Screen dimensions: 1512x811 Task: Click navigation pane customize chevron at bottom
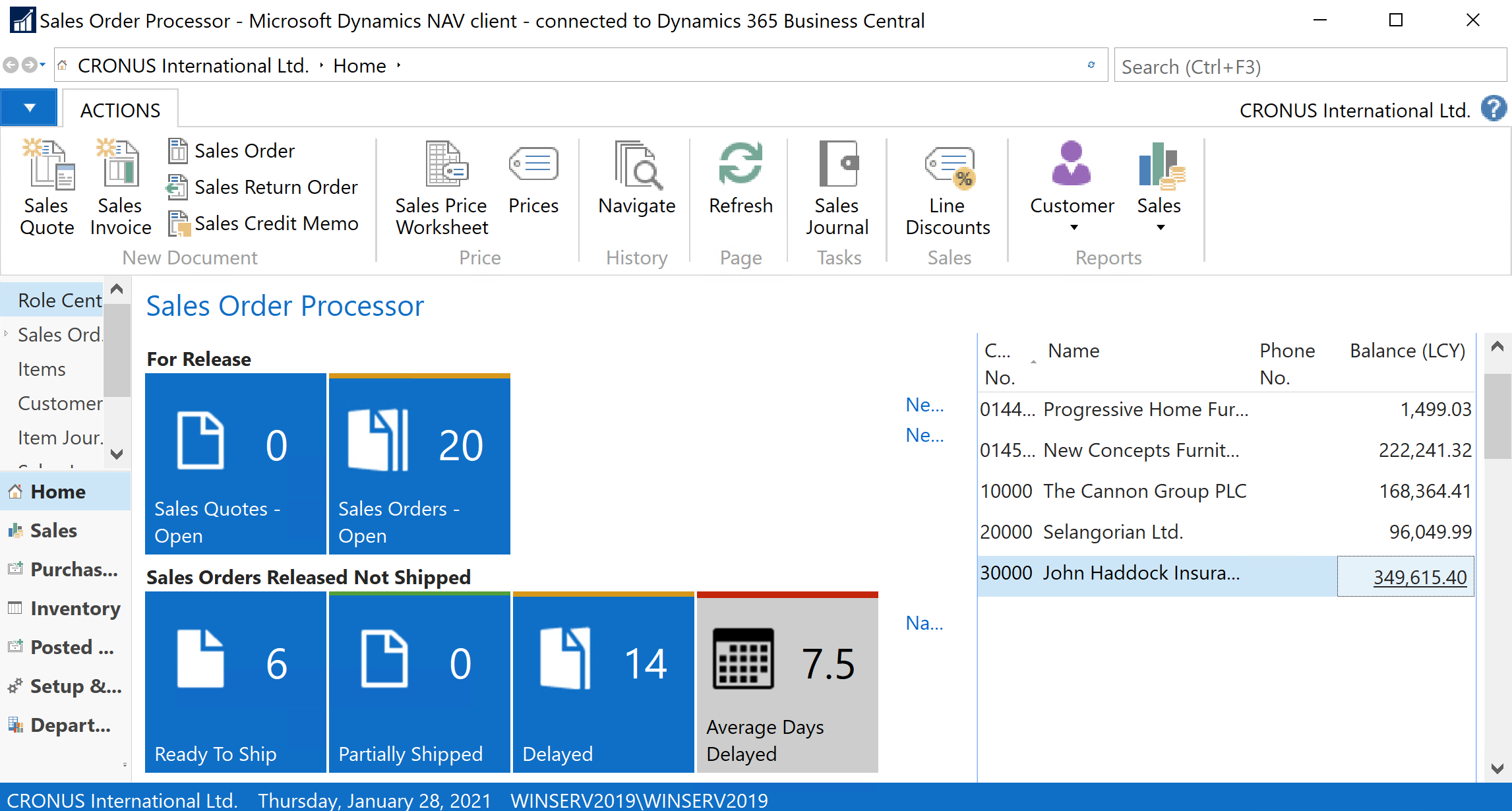125,765
